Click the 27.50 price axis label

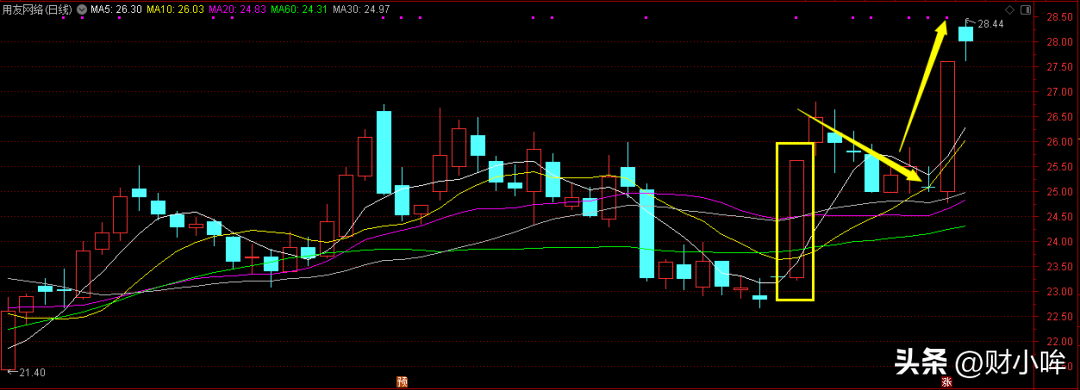click(x=1060, y=67)
